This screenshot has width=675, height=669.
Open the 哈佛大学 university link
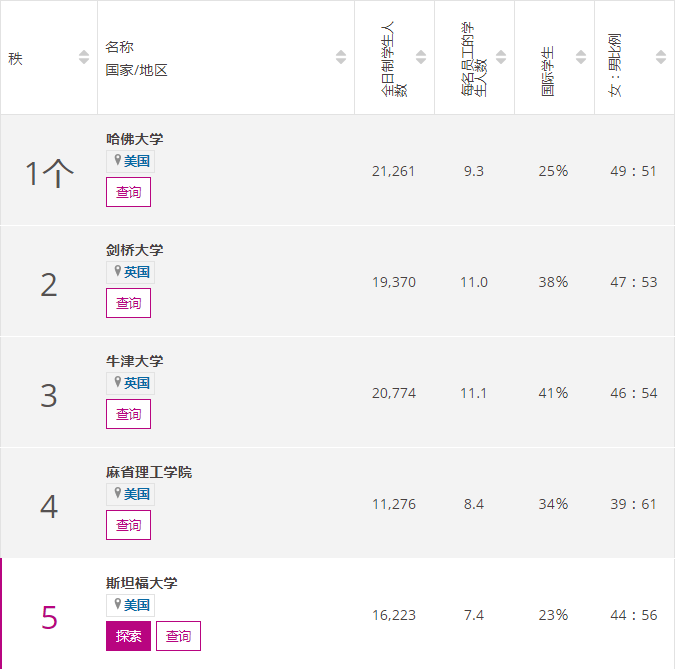point(134,139)
